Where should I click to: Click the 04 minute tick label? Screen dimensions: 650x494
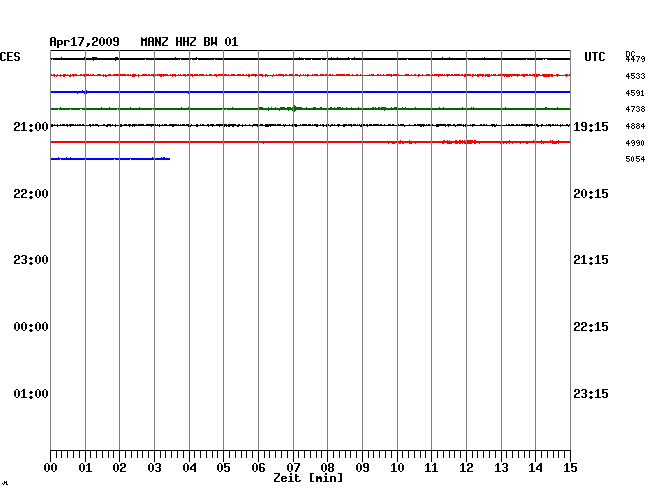point(189,467)
